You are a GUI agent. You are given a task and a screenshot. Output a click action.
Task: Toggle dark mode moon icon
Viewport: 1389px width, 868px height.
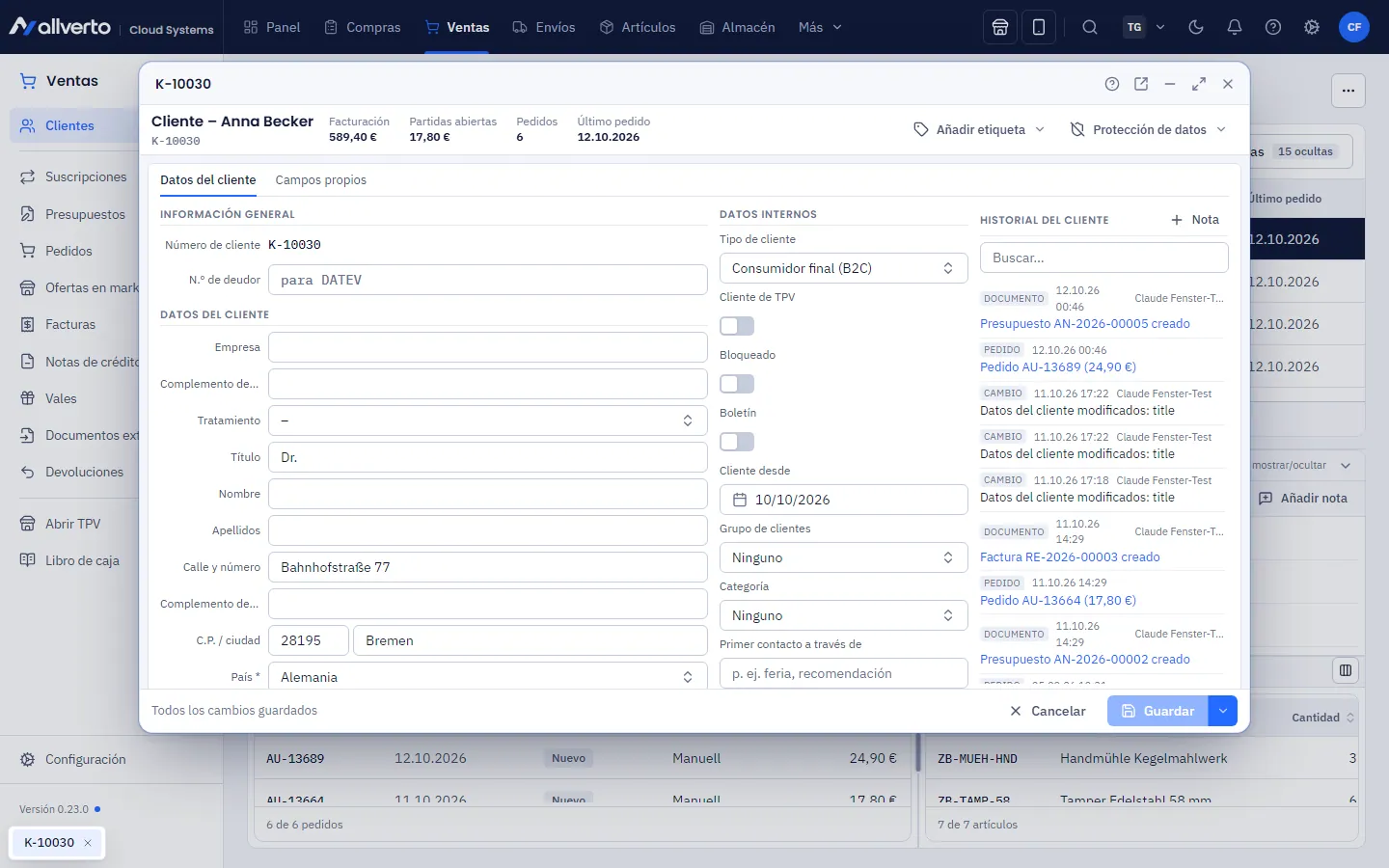(1196, 27)
